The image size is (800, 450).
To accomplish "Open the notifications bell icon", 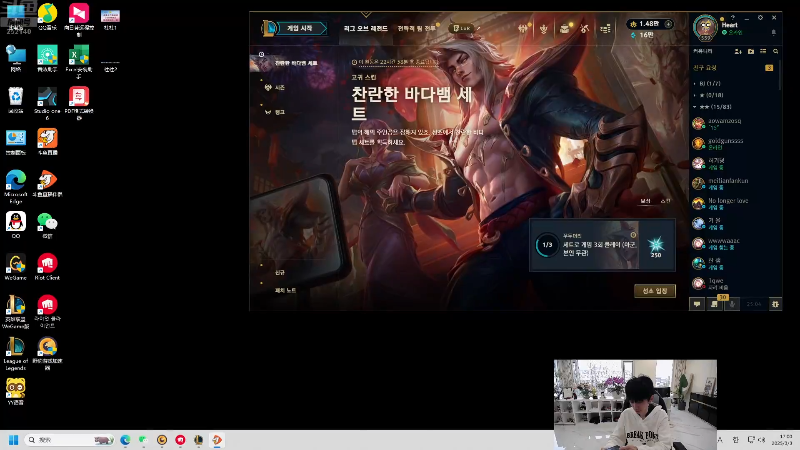I will (x=773, y=33).
